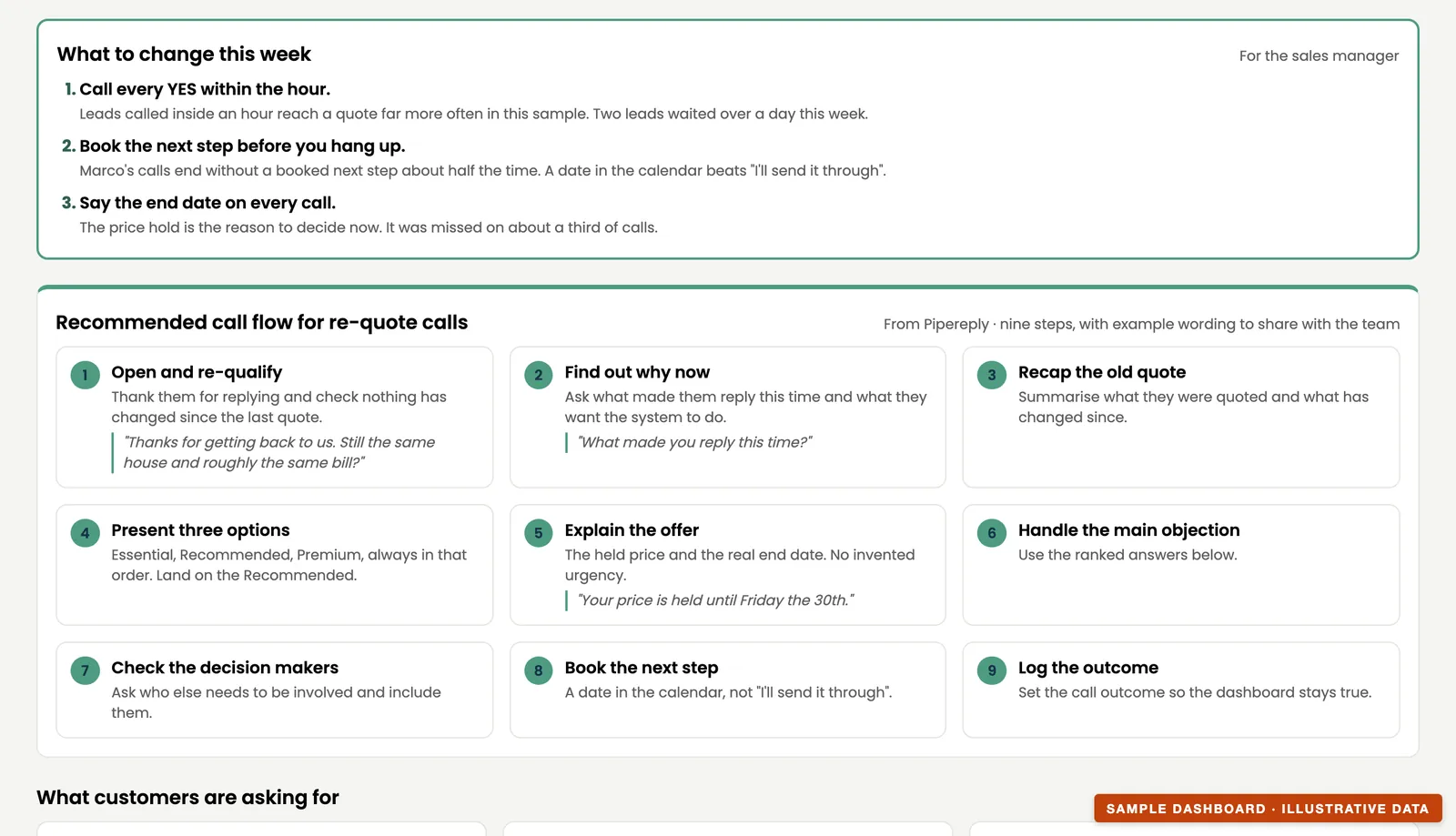Click "Use the ranked answers below."
Viewport: 1456px width, 836px height.
point(1127,555)
